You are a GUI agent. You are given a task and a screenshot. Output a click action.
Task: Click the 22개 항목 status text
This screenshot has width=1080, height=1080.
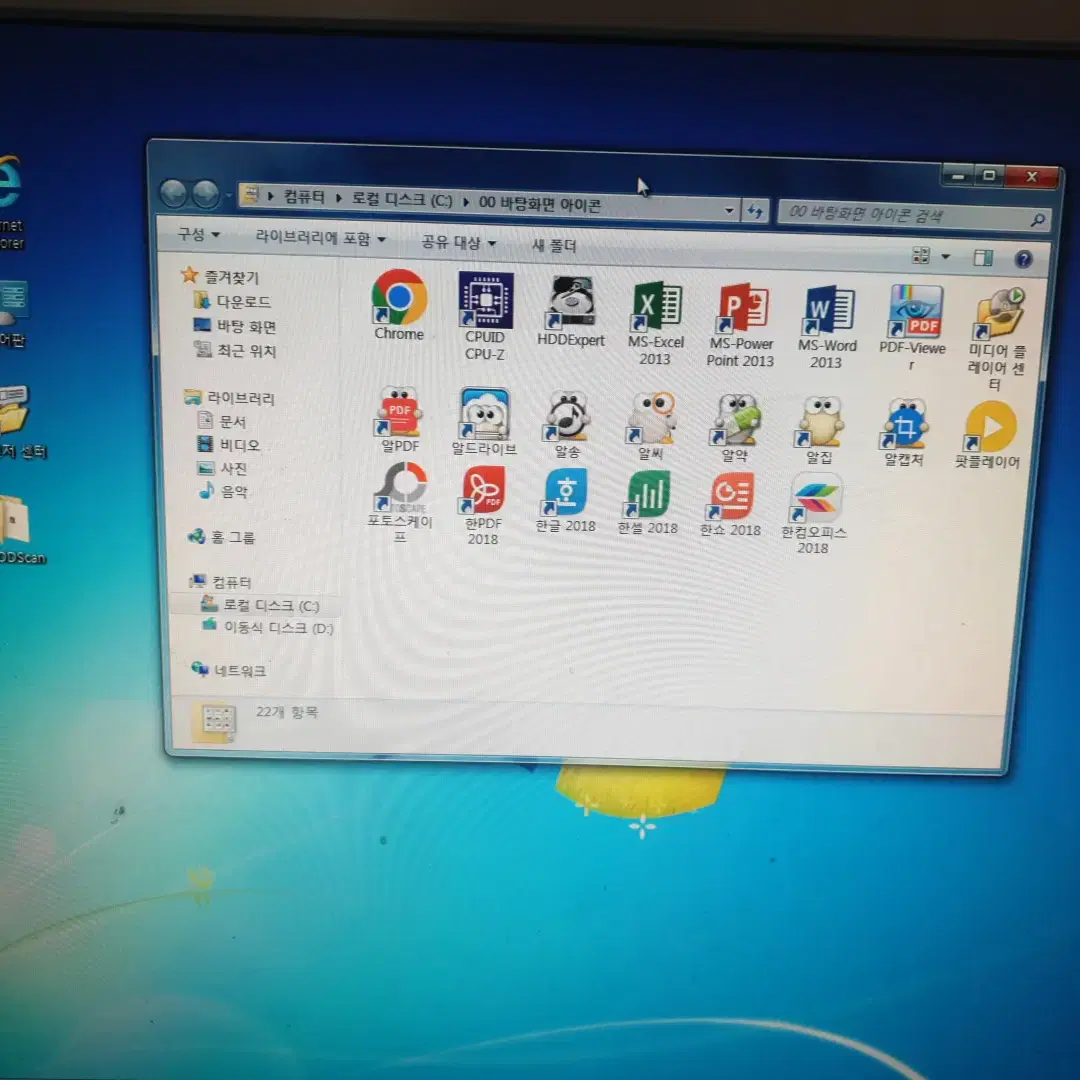pos(287,712)
